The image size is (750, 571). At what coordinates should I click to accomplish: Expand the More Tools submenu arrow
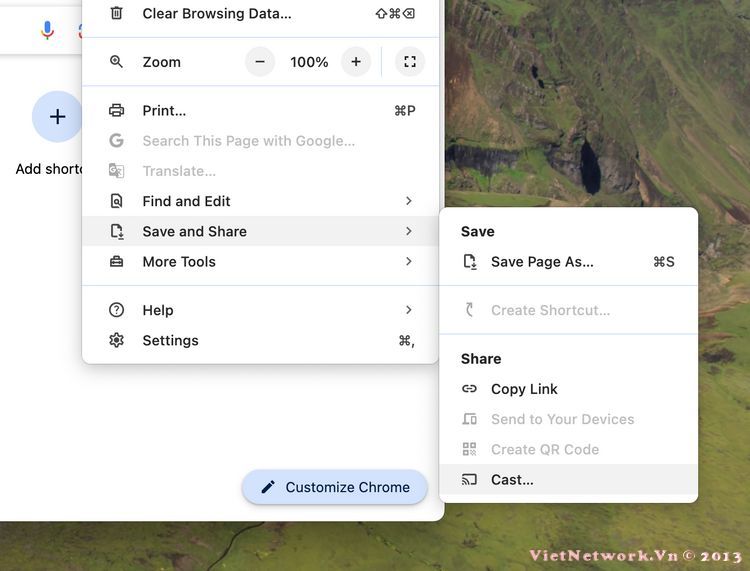tap(408, 262)
